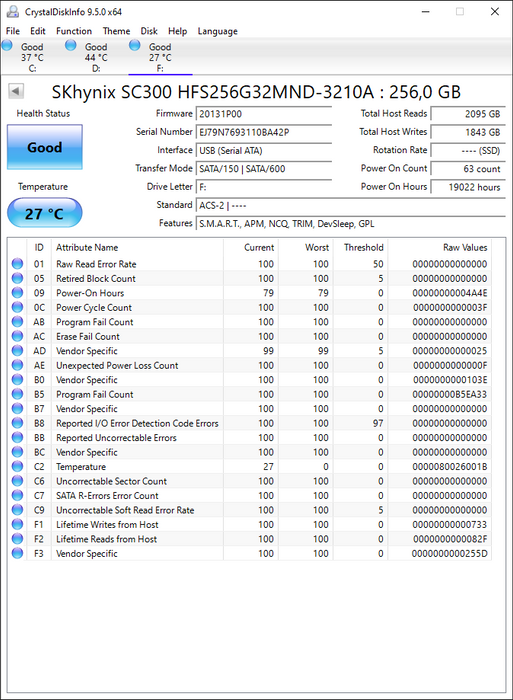The image size is (513, 700).
Task: Open the Function menu
Action: point(74,31)
